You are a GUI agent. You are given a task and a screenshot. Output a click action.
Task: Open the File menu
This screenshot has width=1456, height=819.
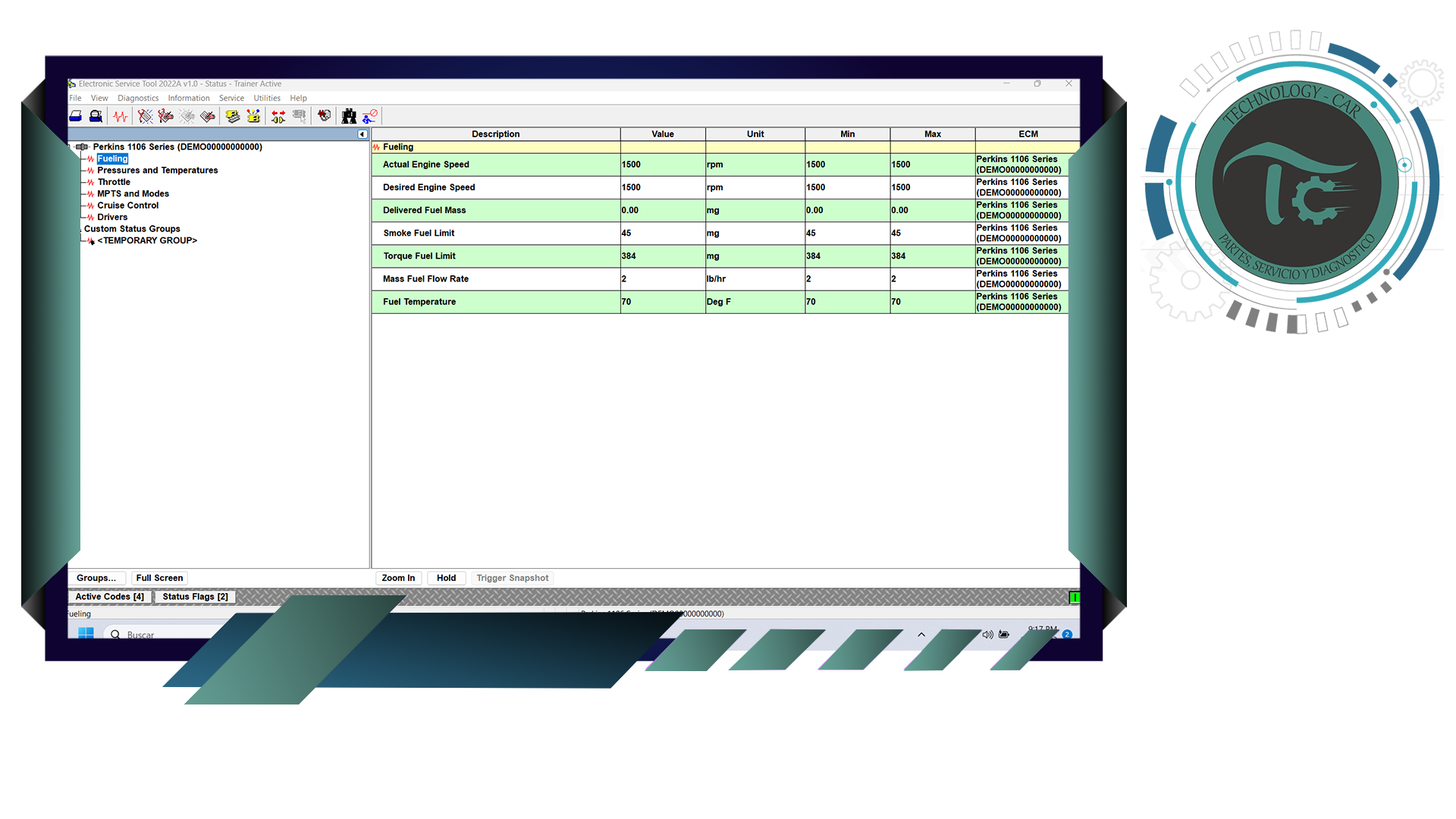[75, 98]
